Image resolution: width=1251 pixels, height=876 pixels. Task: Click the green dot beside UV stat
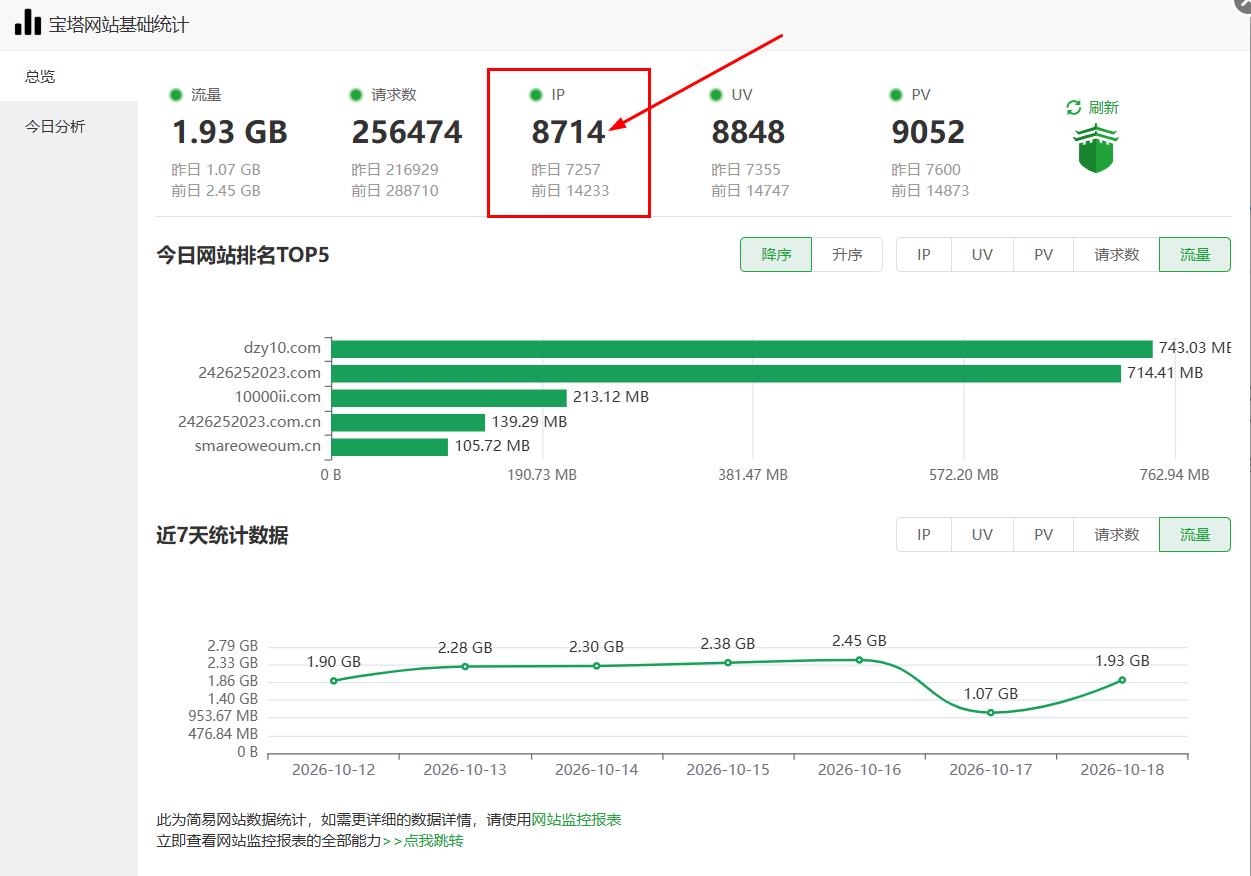click(x=716, y=95)
